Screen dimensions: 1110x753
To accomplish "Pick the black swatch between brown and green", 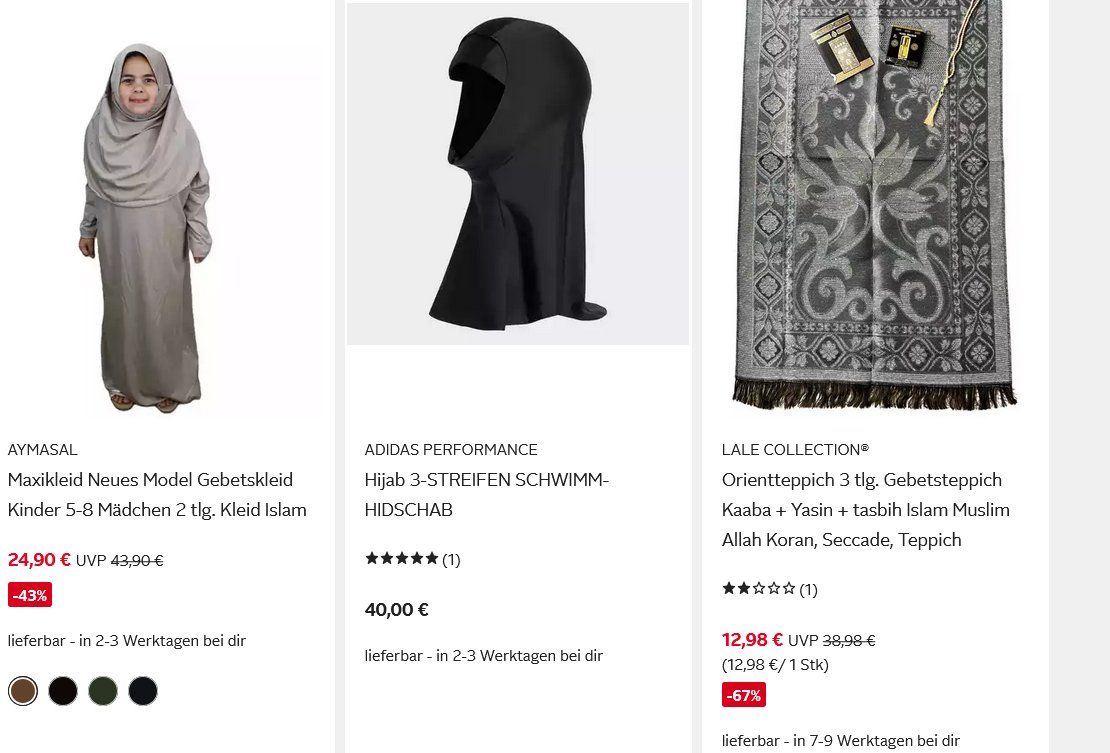I will click(x=63, y=691).
